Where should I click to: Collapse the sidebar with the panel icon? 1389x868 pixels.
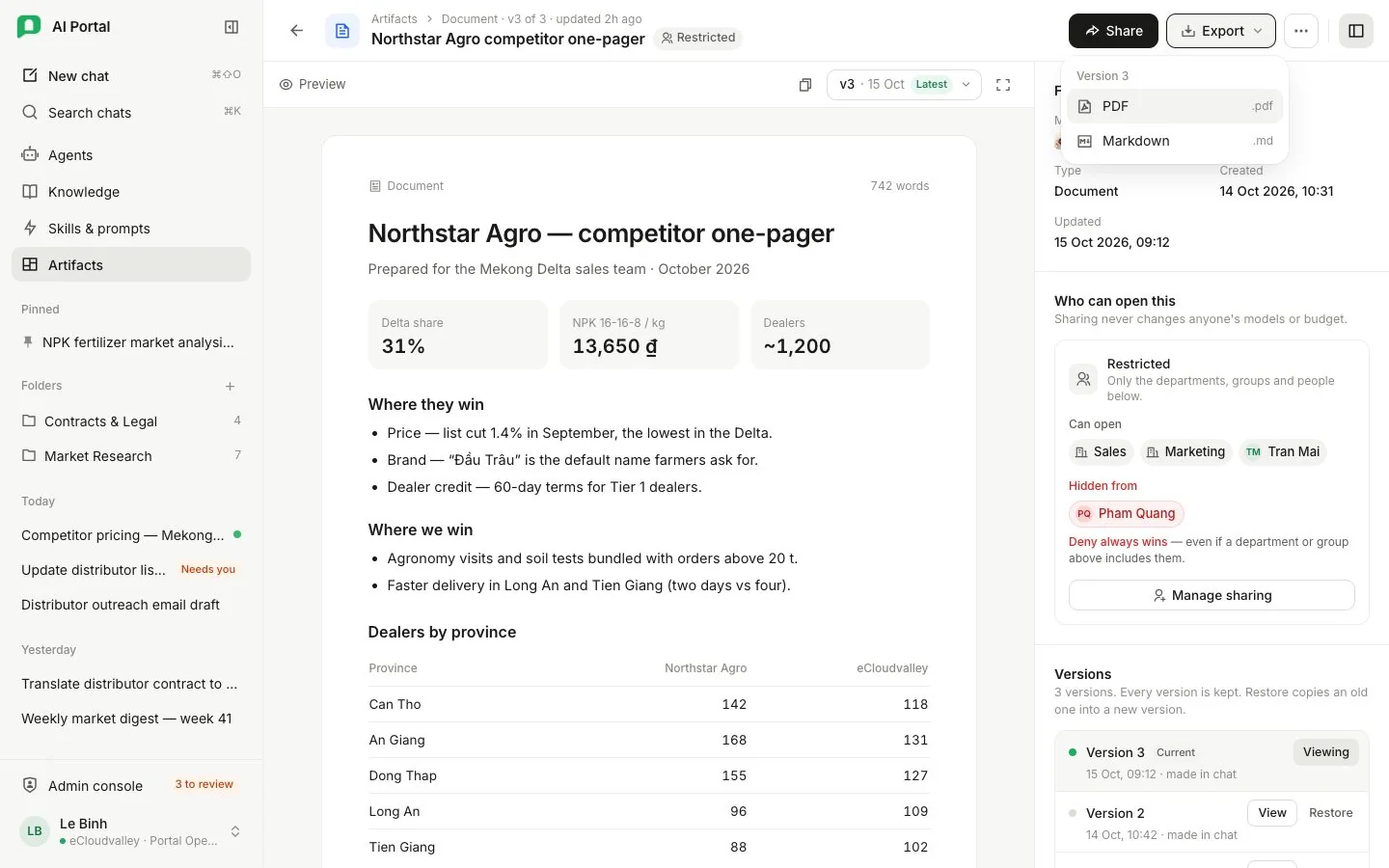tap(231, 27)
